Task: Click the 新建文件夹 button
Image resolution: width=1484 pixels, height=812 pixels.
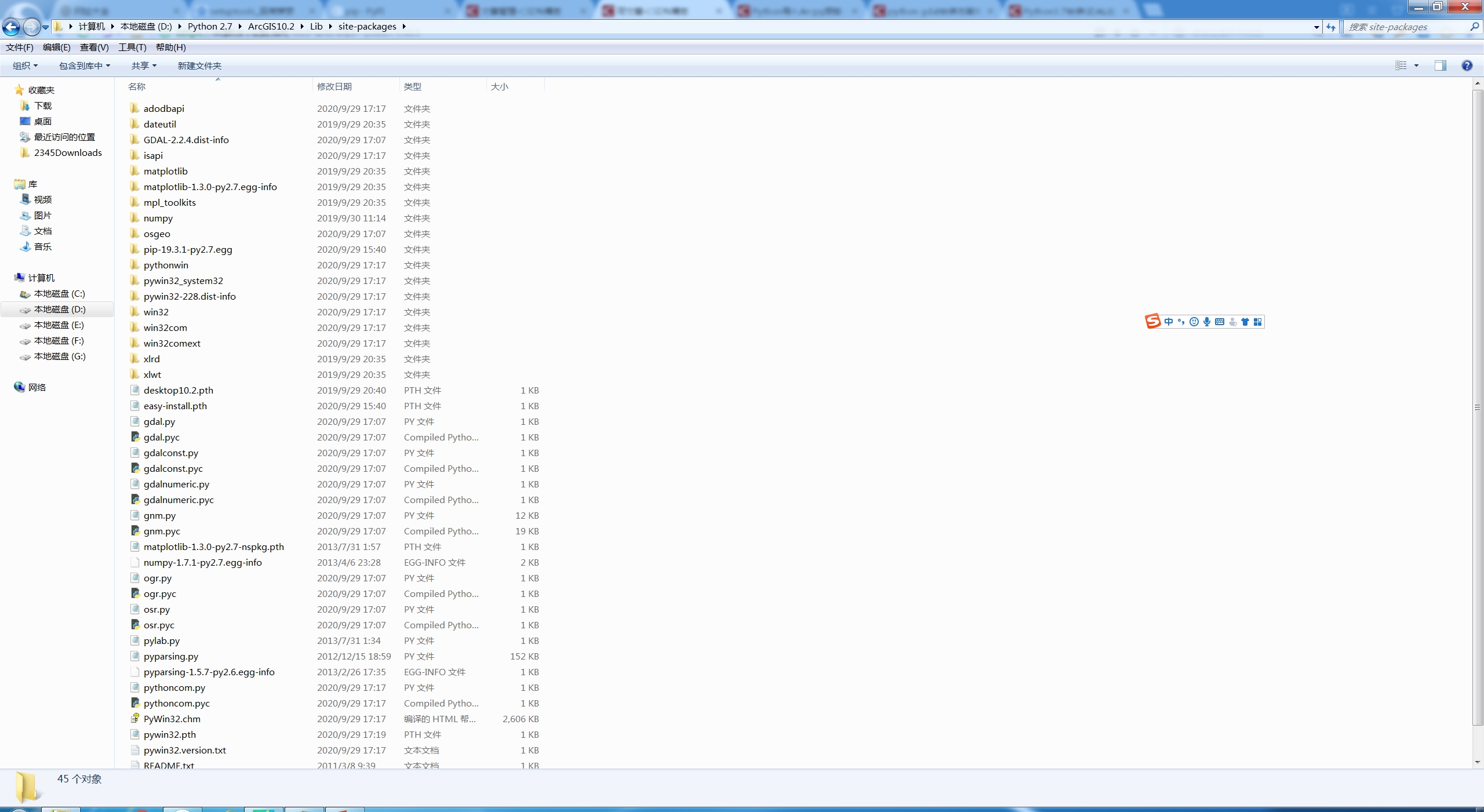Action: pyautogui.click(x=199, y=65)
